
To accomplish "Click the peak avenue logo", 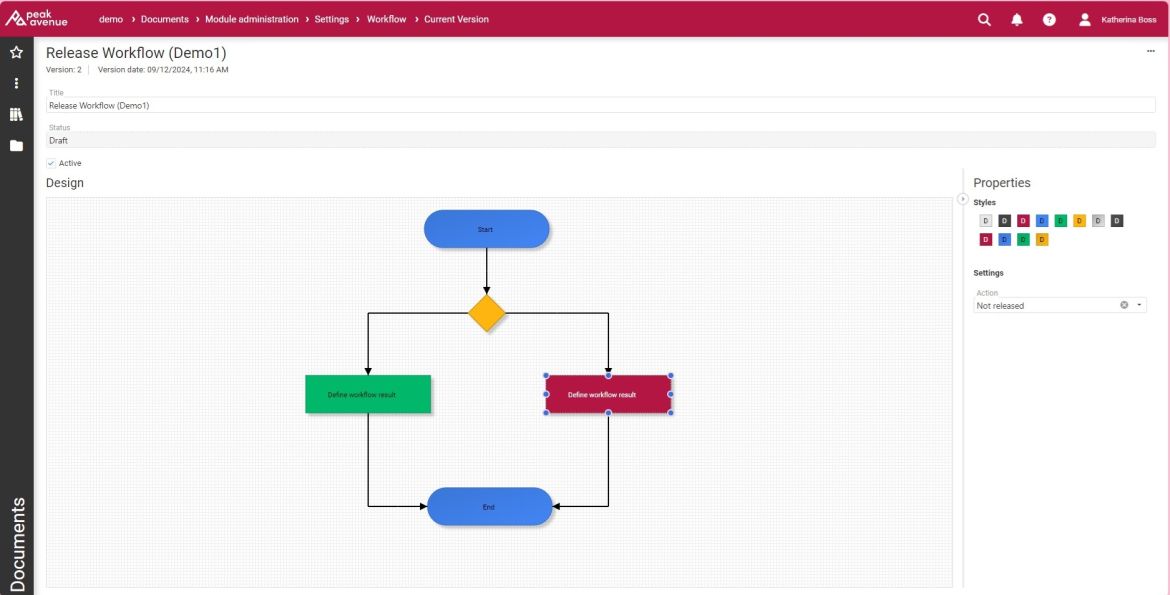I will [36, 19].
